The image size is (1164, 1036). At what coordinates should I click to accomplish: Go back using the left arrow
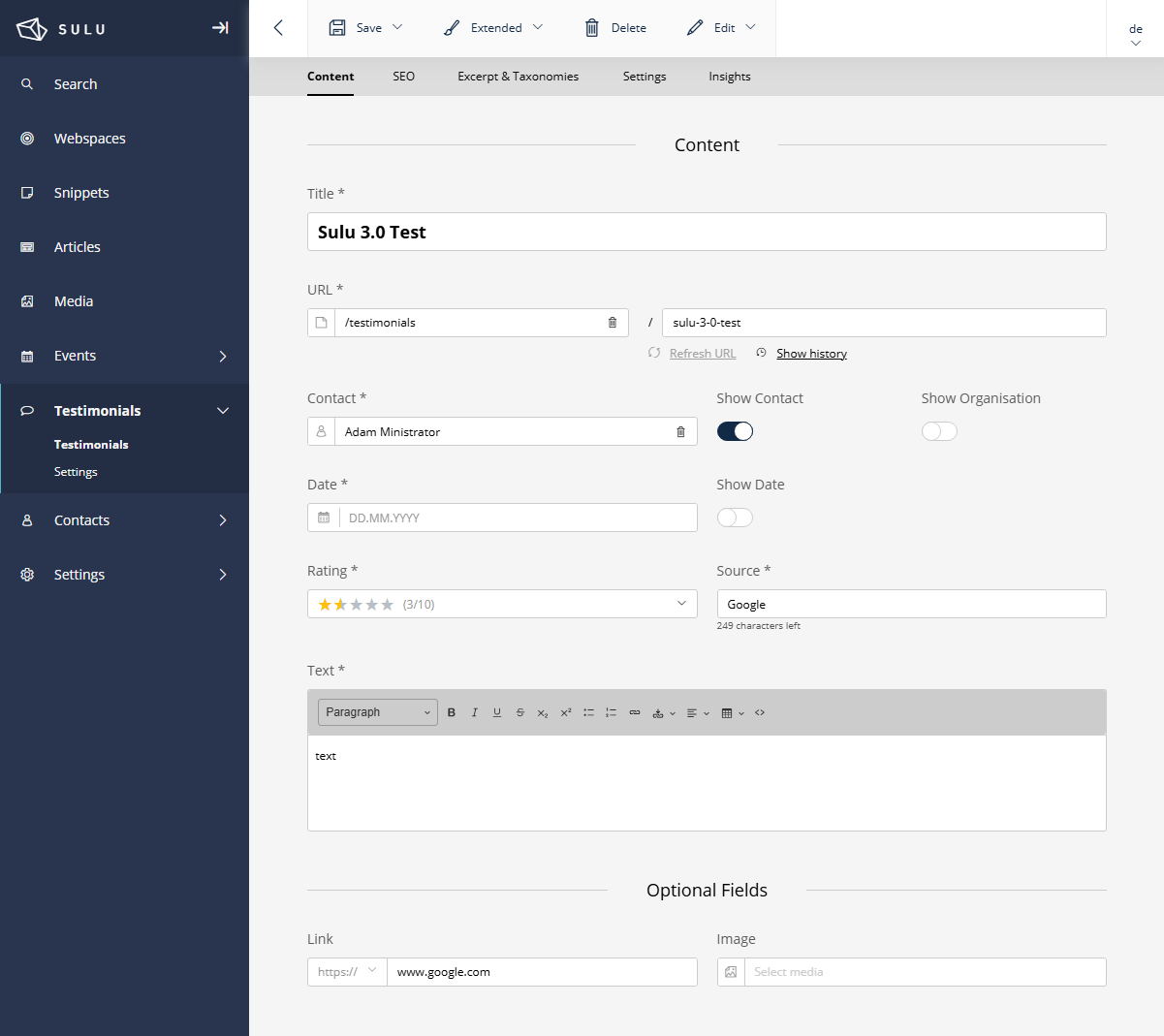point(278,28)
